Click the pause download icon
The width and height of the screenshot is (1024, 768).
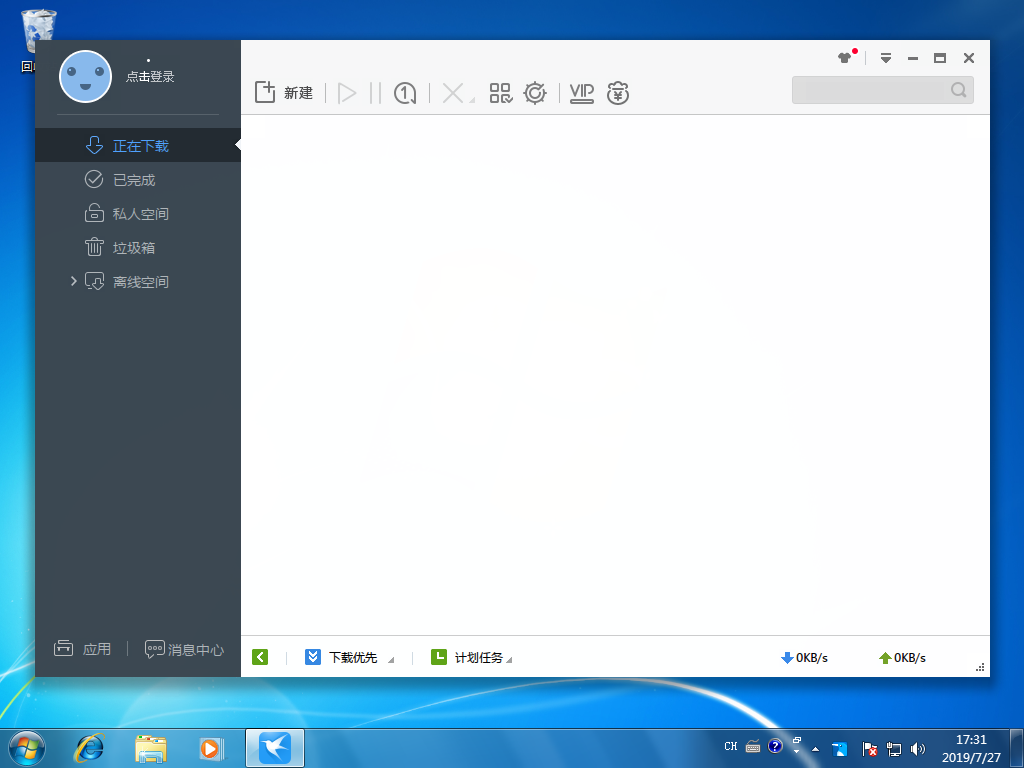click(x=375, y=93)
